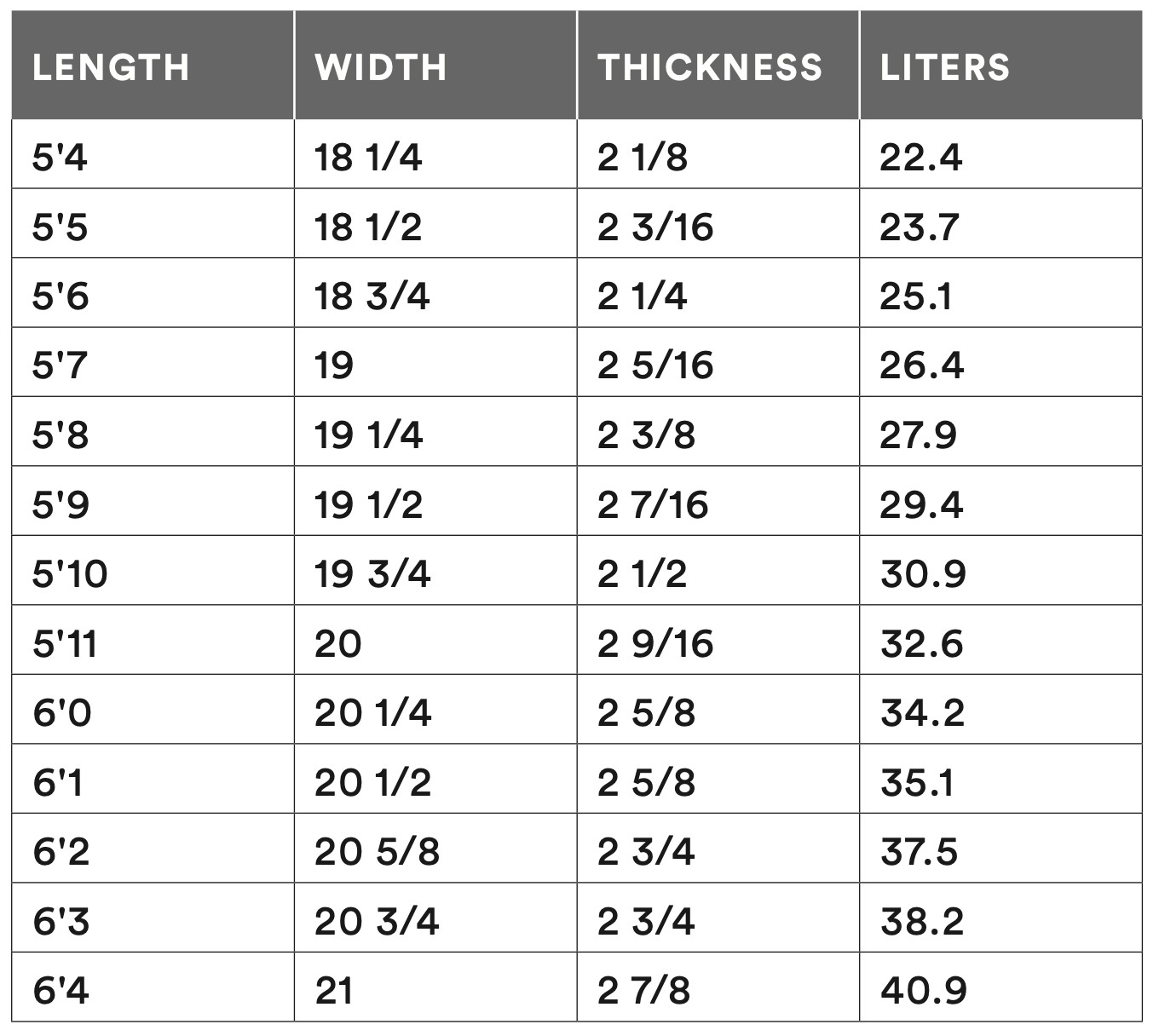Image resolution: width=1159 pixels, height=1036 pixels.
Task: Click the 22.4 liters value
Action: [x=920, y=158]
